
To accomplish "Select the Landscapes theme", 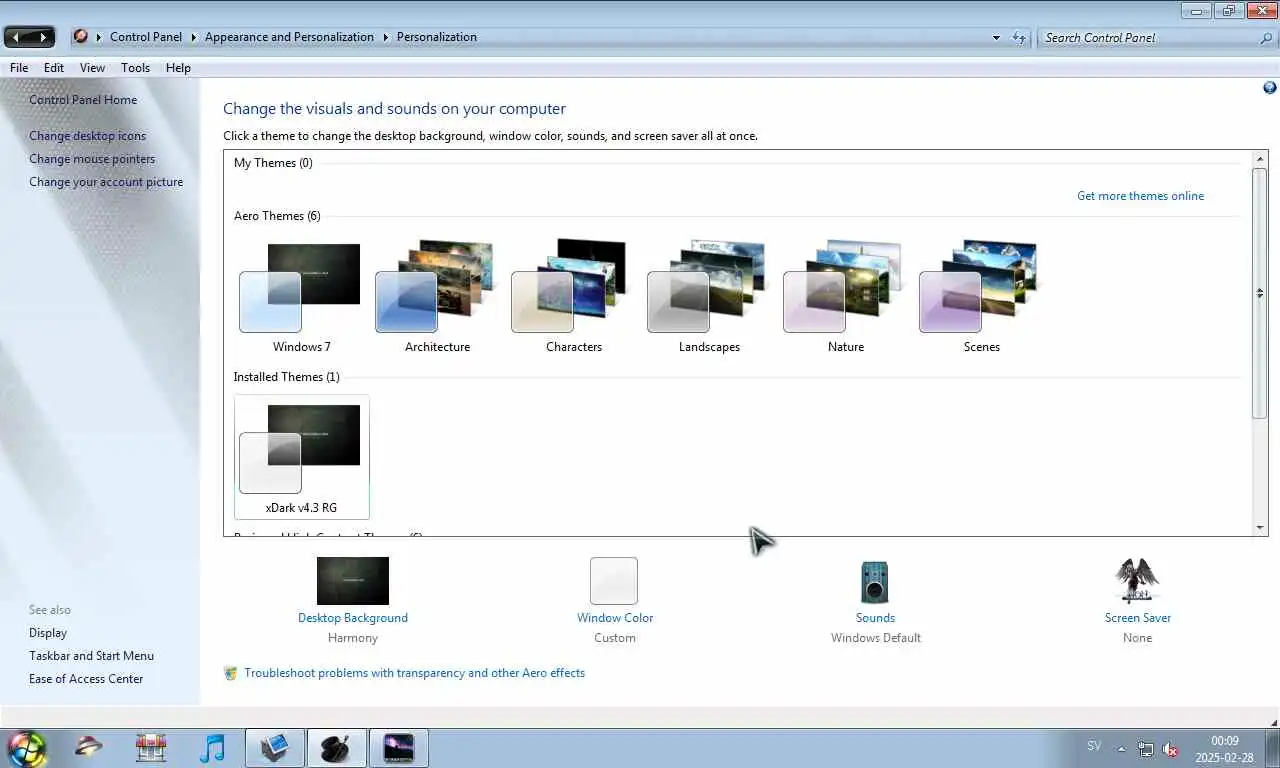I will point(709,297).
